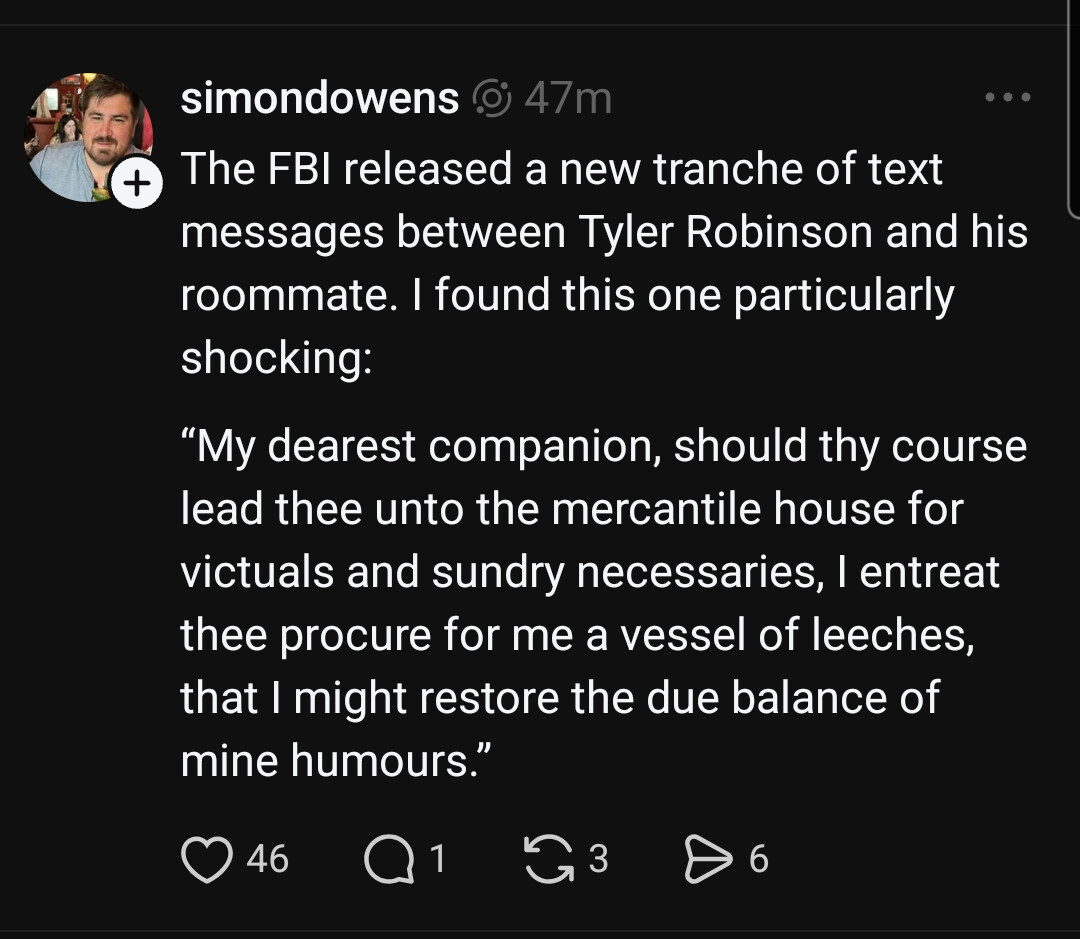Image resolution: width=1080 pixels, height=939 pixels.
Task: Click the 47m timestamp
Action: tap(567, 99)
